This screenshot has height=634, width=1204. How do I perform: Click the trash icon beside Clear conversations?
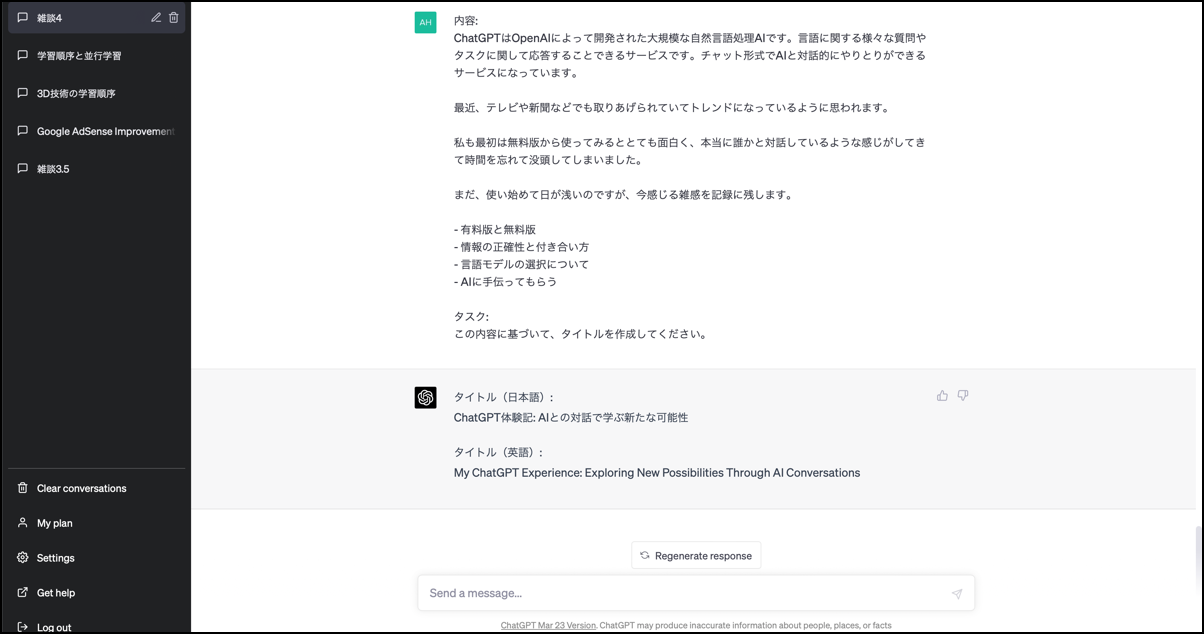[x=23, y=488]
